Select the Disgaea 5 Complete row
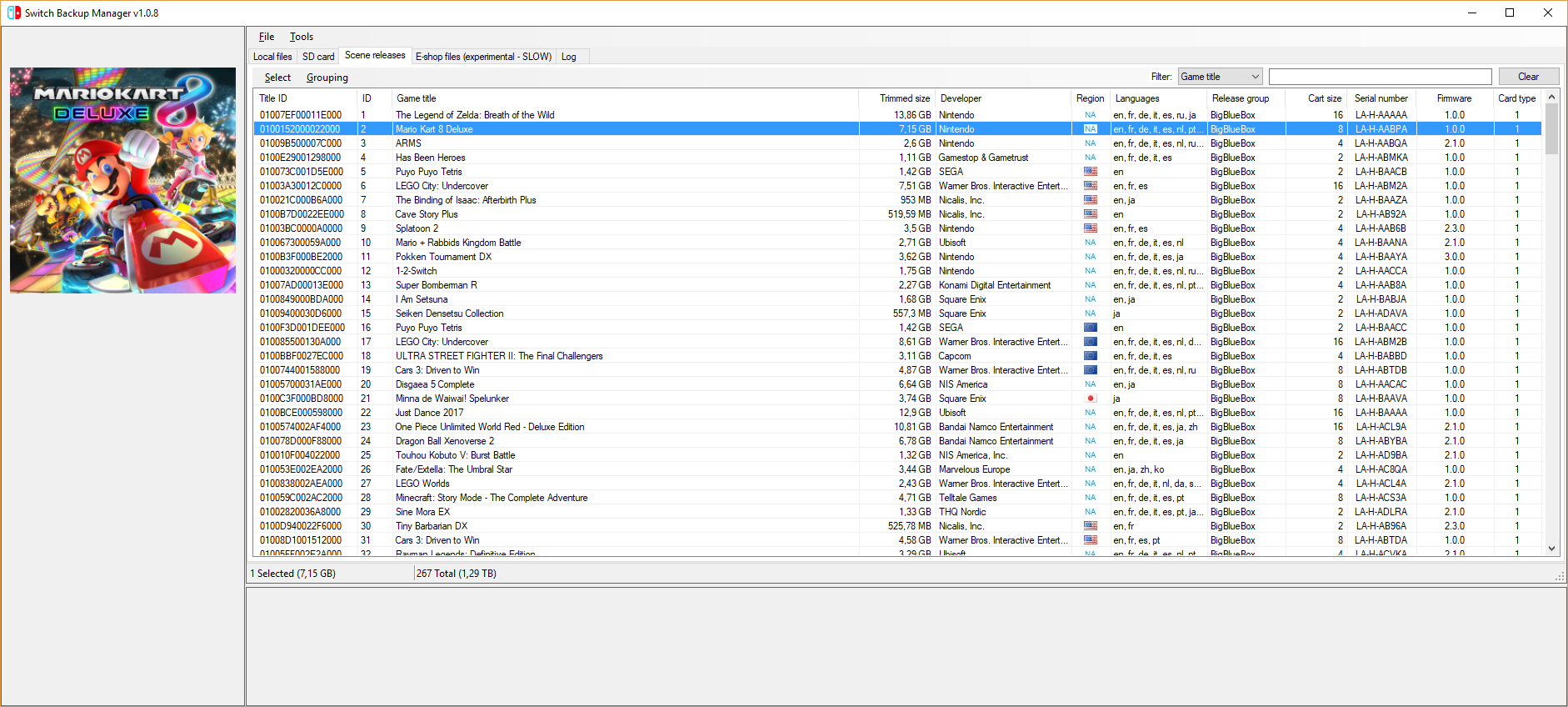The height and width of the screenshot is (707, 1568). [x=897, y=384]
